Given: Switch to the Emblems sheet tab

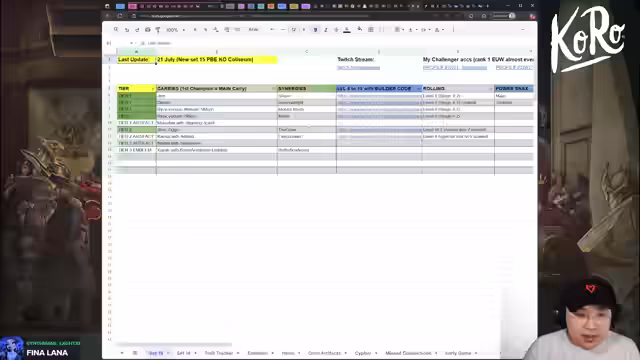Looking at the screenshot, I should [x=258, y=353].
